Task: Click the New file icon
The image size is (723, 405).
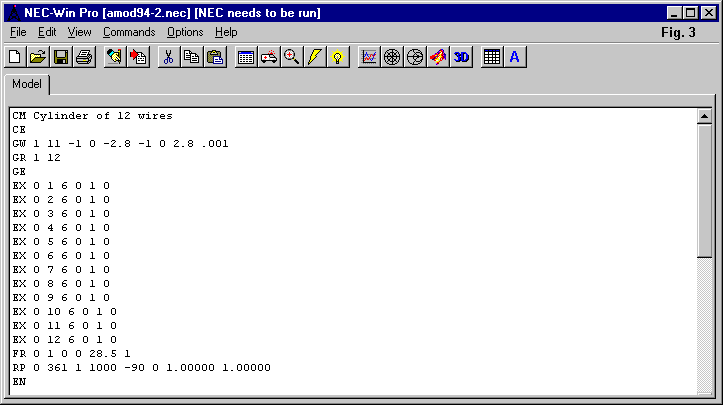Action: [16, 57]
